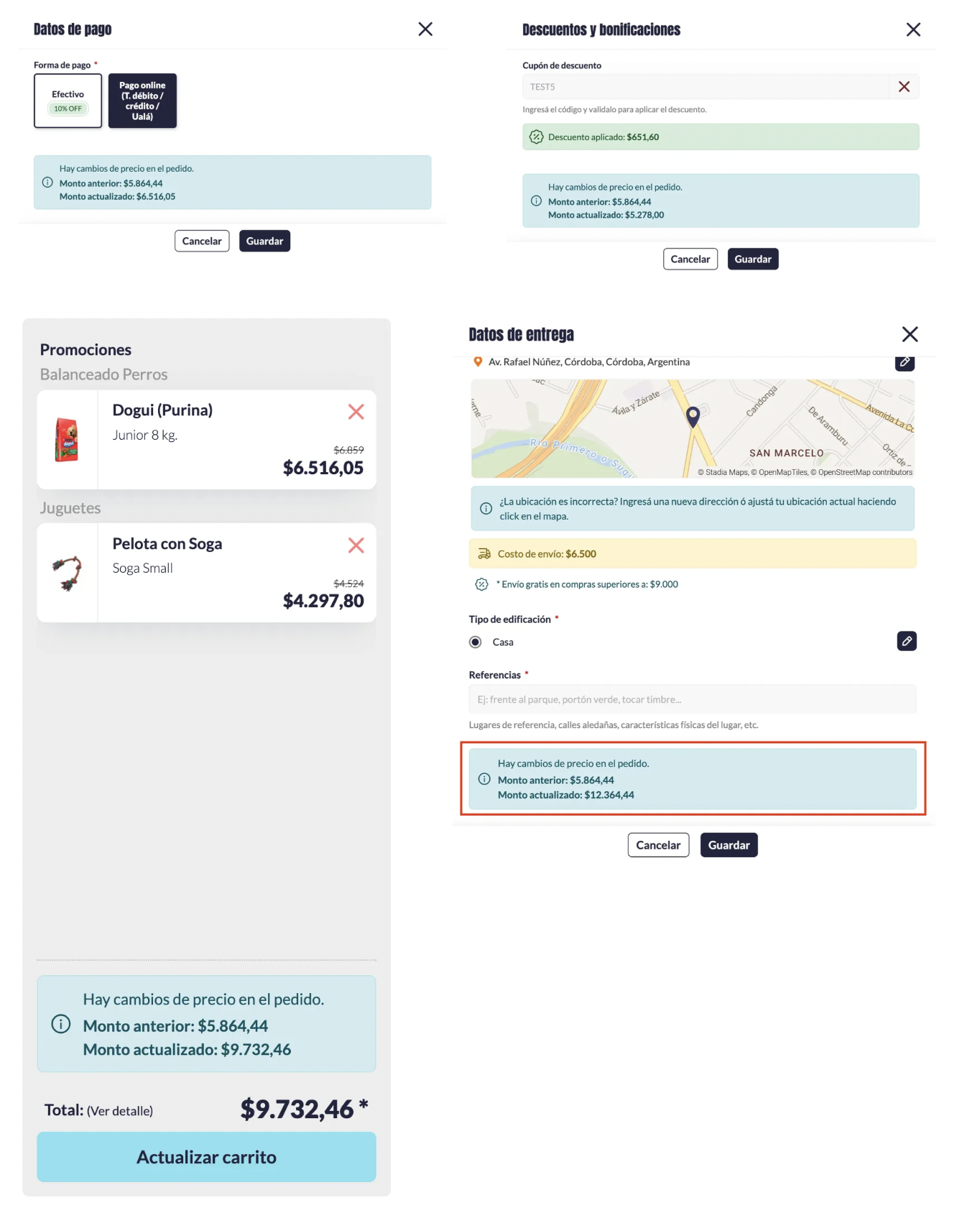Viewport: 980px width, 1213px height.
Task: Remove Dogui (Purina) from the cart
Action: pos(356,412)
